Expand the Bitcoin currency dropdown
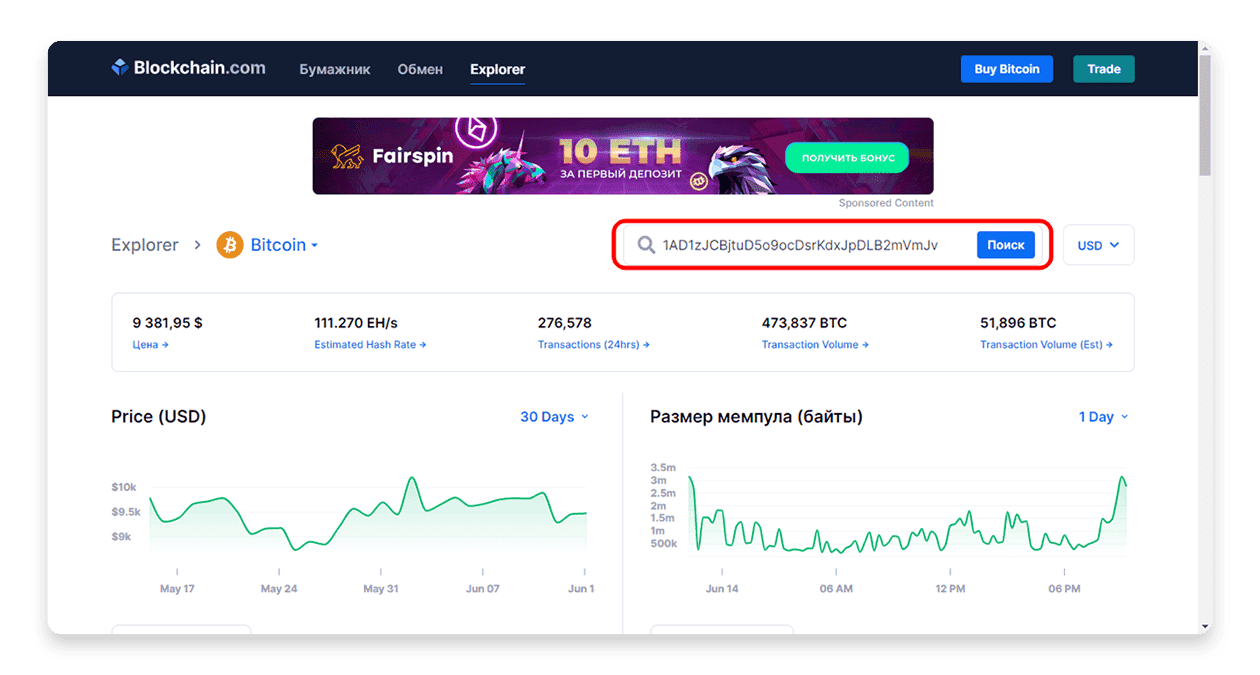The height and width of the screenshot is (675, 1260). pyautogui.click(x=284, y=245)
